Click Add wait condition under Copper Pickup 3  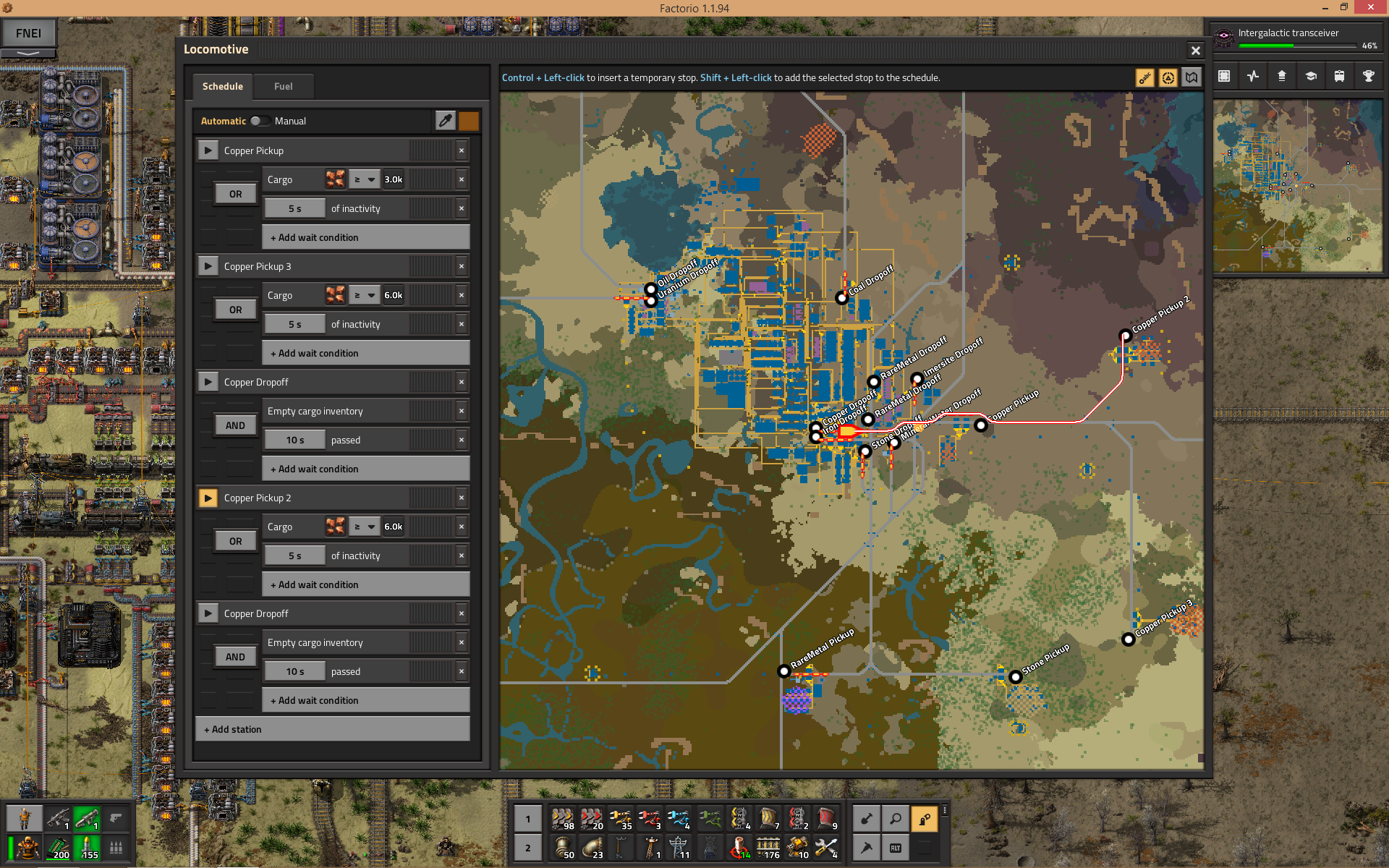click(366, 353)
